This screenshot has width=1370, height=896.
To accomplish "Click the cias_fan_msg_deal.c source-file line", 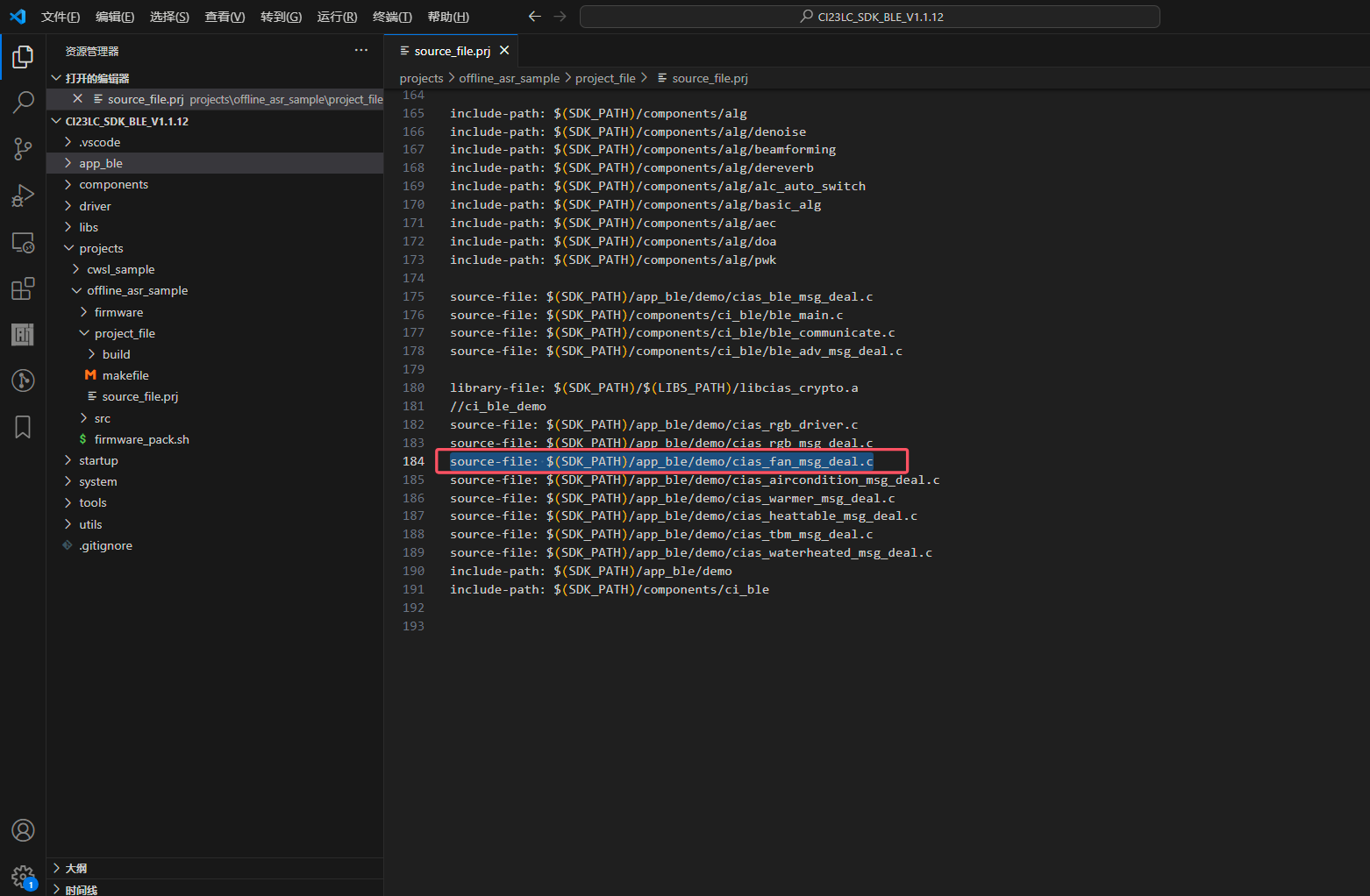I will [661, 461].
